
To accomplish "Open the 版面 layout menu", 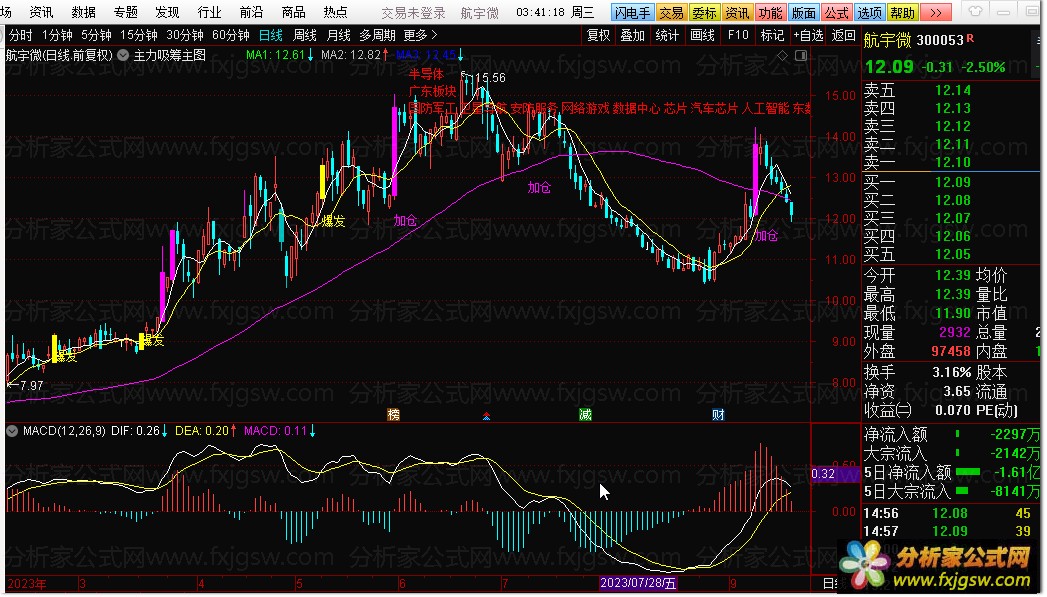I will coord(803,13).
